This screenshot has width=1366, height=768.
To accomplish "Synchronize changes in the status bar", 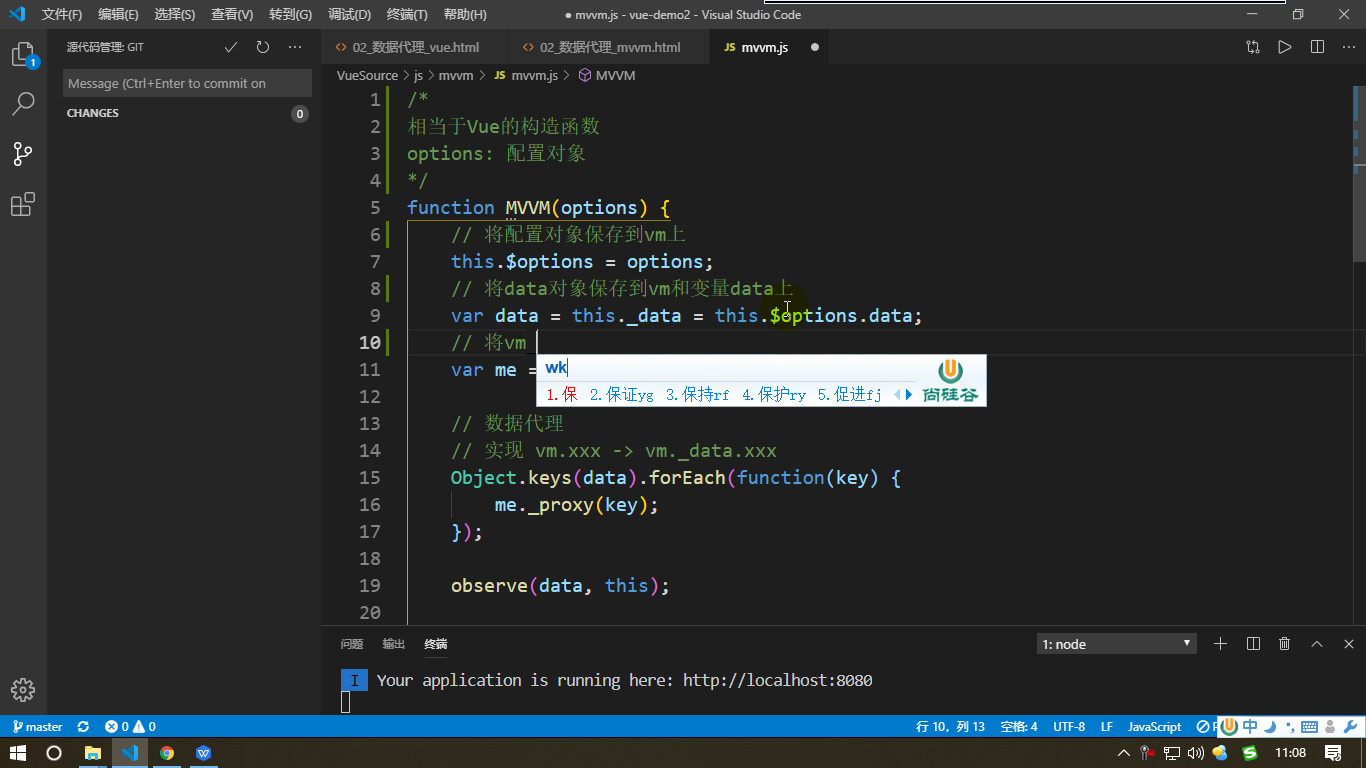I will [x=83, y=727].
